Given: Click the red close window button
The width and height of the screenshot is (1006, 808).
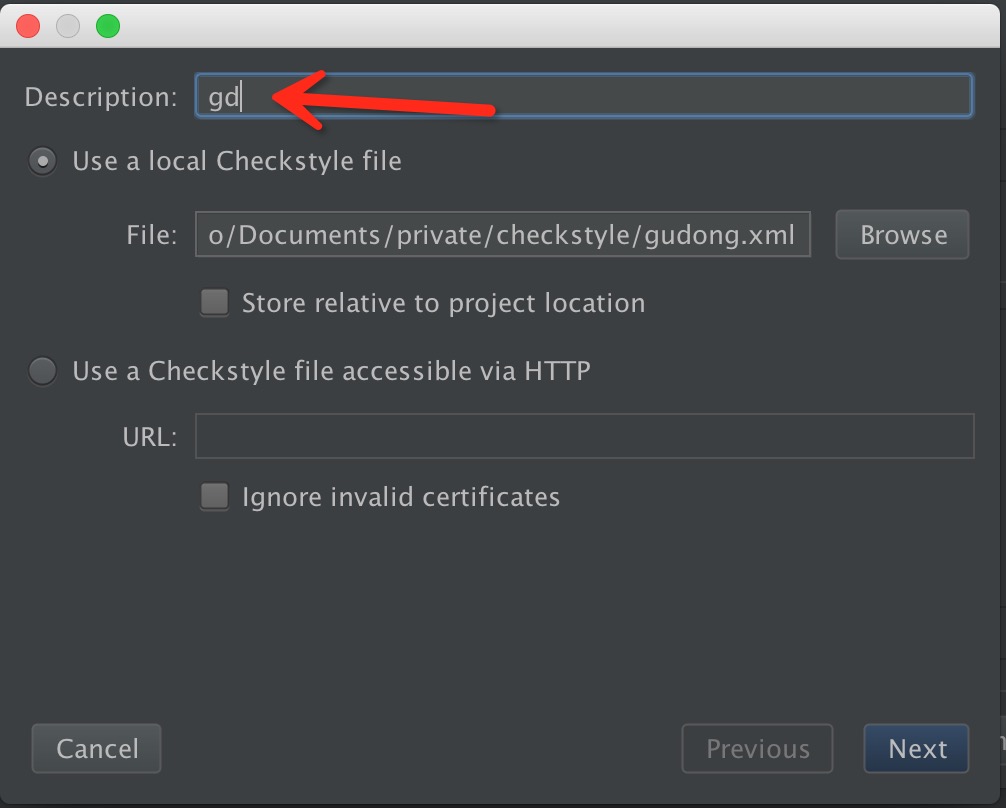Looking at the screenshot, I should 29,26.
